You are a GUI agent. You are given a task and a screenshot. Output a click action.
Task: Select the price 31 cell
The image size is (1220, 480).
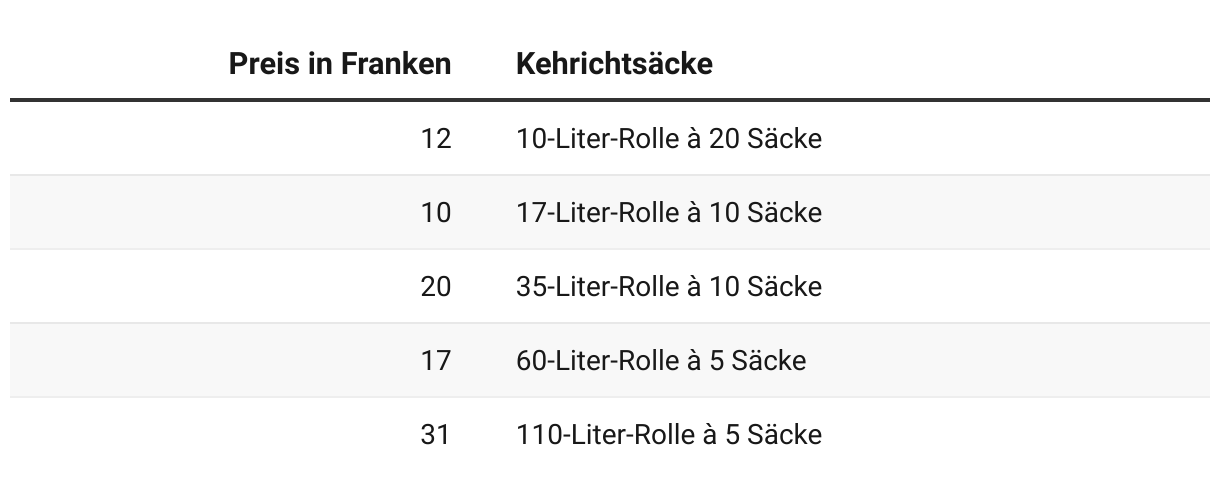click(x=436, y=435)
